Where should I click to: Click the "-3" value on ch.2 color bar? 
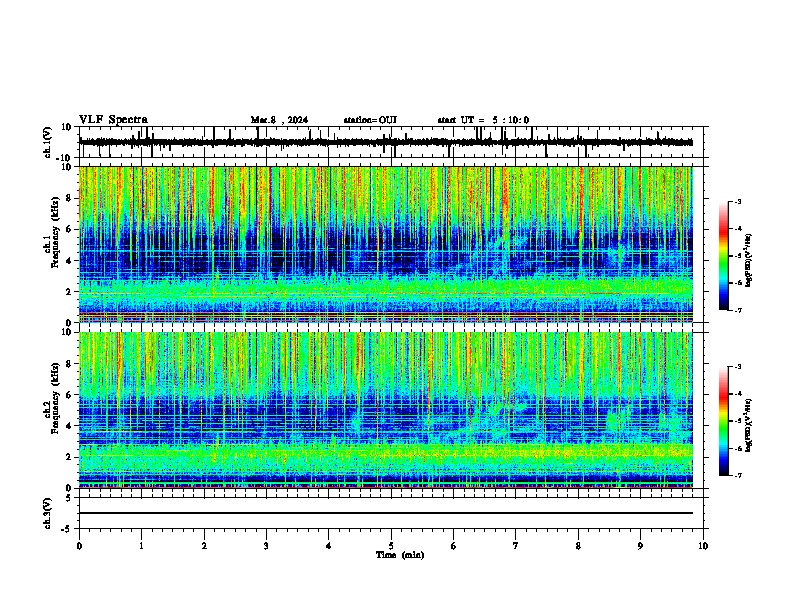(737, 367)
